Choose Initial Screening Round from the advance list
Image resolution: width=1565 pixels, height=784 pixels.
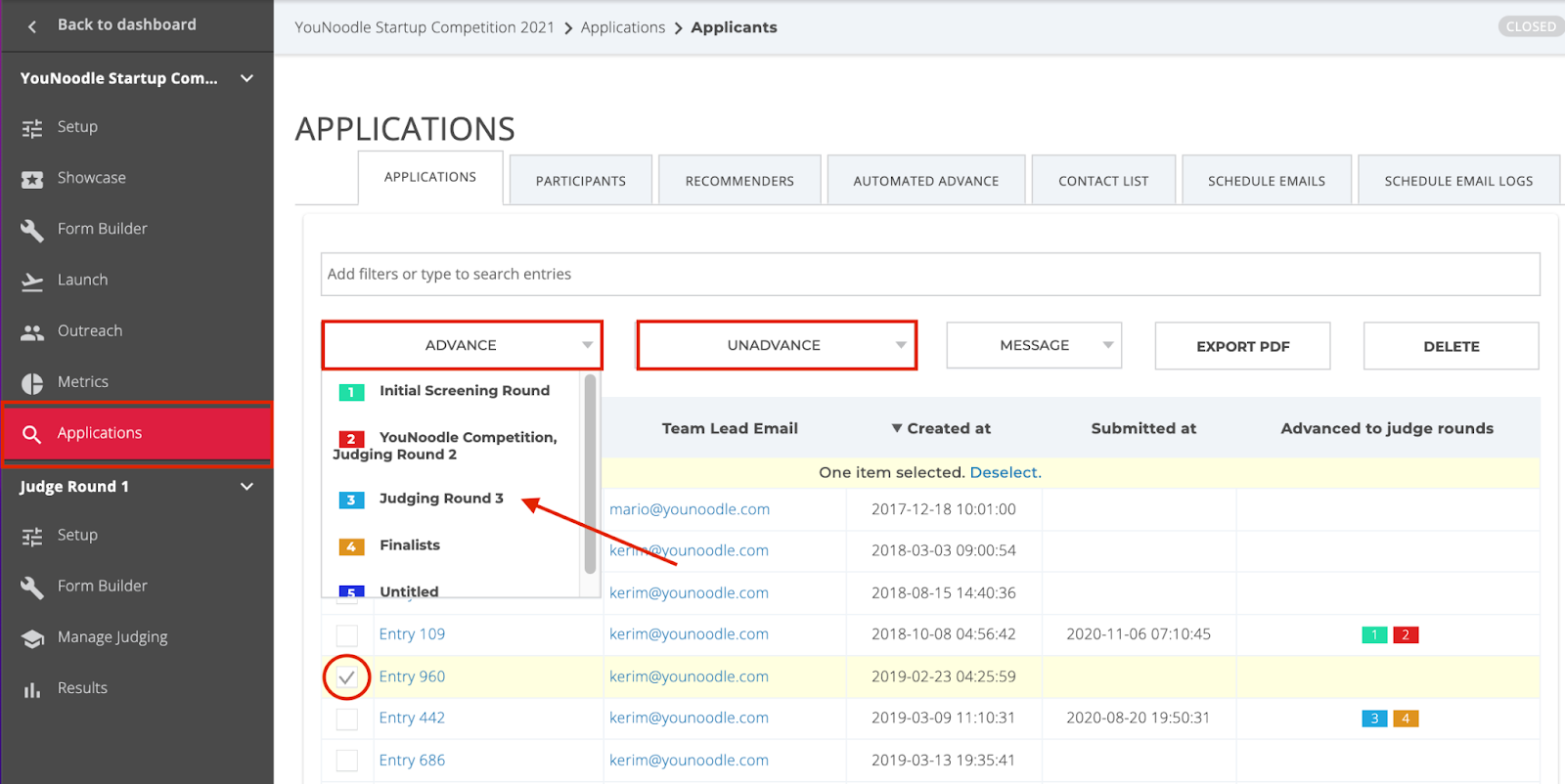point(465,390)
